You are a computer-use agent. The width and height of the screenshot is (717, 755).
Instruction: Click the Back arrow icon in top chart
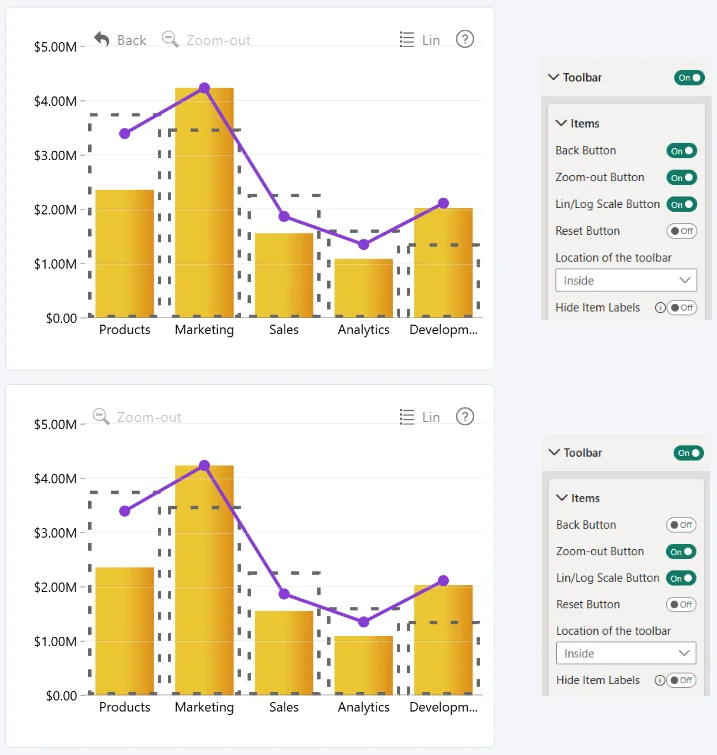click(x=102, y=39)
